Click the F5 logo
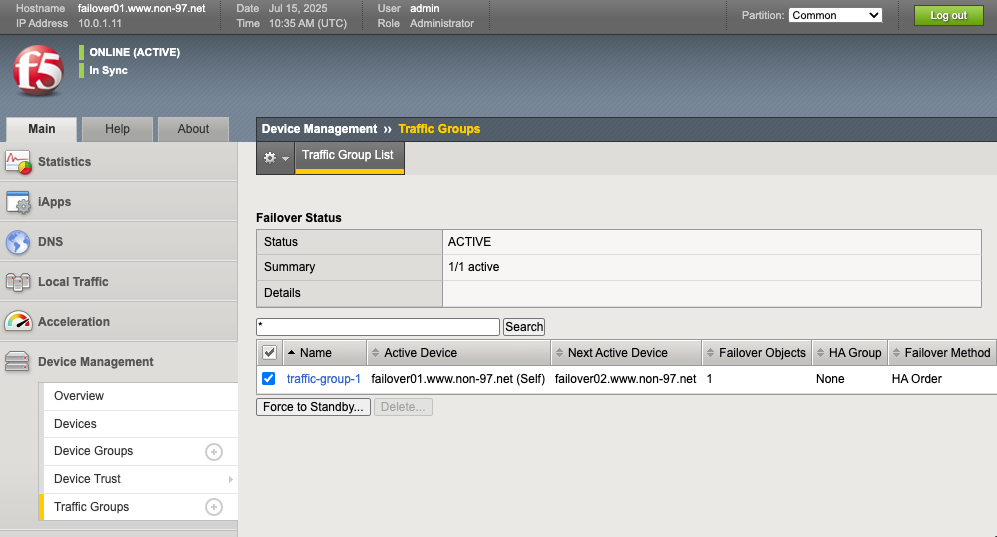The width and height of the screenshot is (997, 537). click(38, 70)
